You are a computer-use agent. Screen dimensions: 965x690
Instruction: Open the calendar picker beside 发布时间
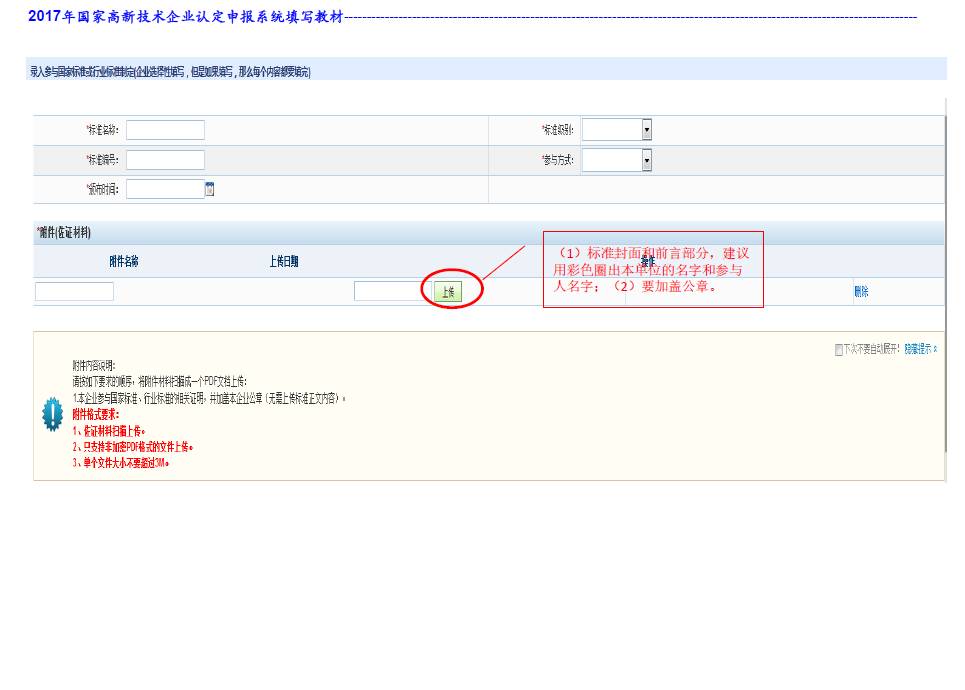pos(210,189)
